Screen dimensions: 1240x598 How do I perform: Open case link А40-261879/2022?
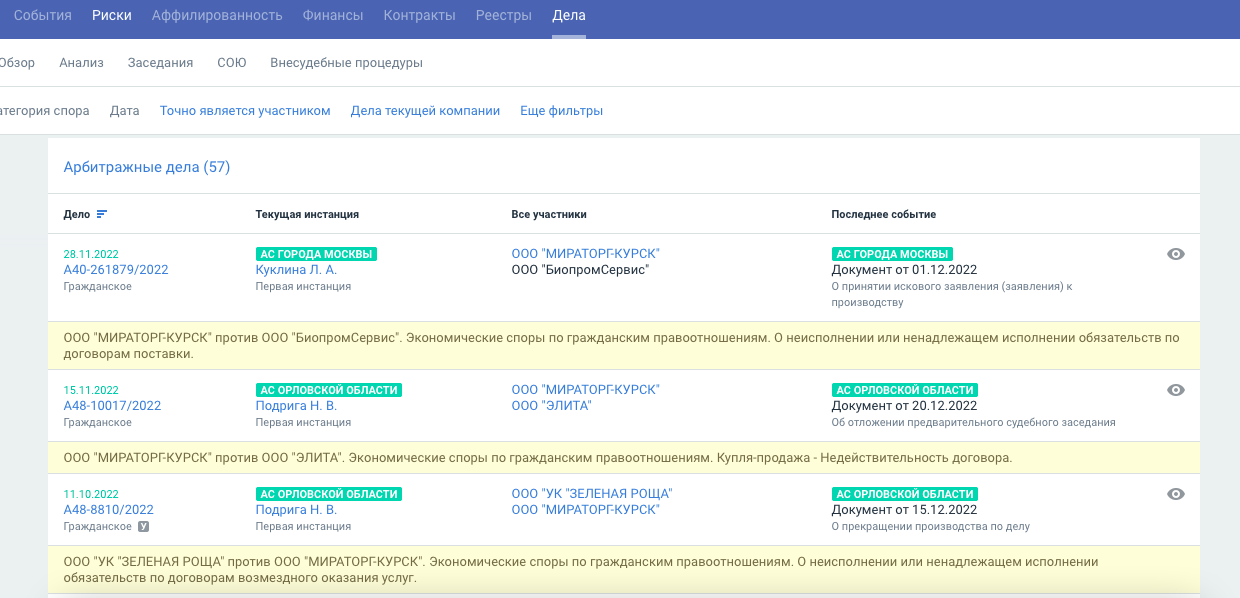tap(116, 270)
